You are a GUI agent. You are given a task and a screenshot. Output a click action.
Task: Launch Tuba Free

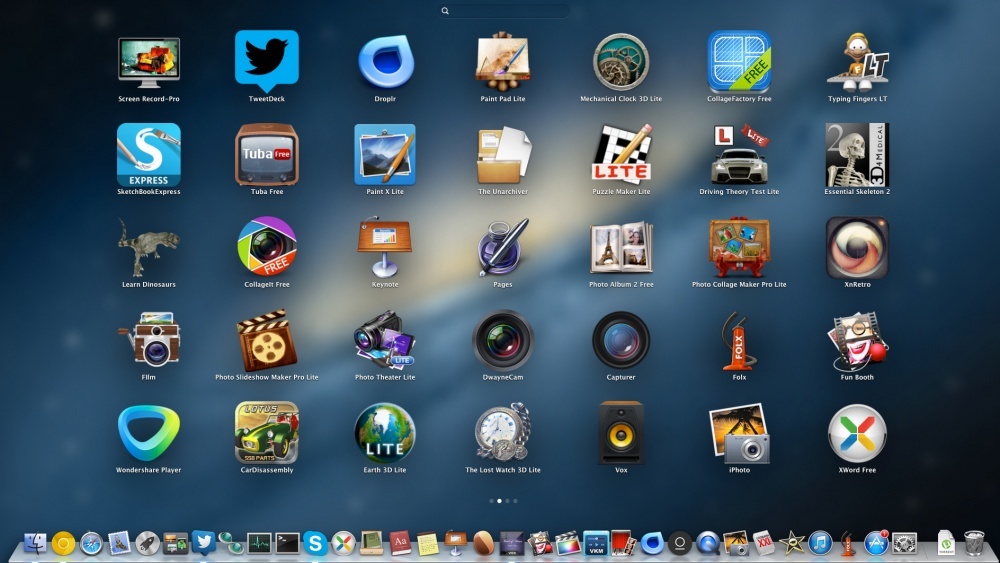point(267,155)
